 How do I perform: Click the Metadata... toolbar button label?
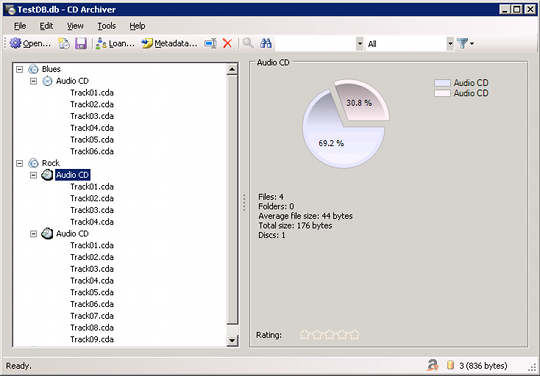[176, 44]
